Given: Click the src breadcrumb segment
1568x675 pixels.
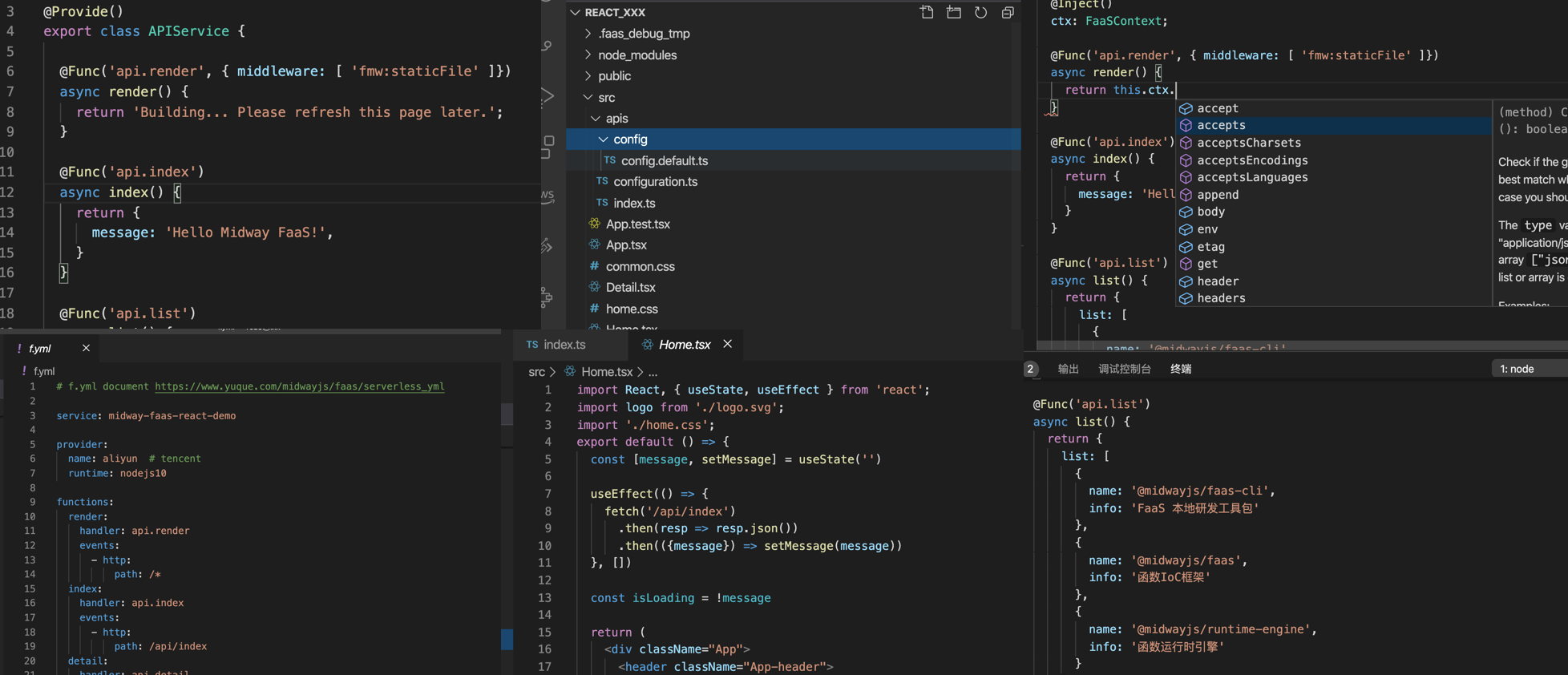Looking at the screenshot, I should pyautogui.click(x=536, y=372).
